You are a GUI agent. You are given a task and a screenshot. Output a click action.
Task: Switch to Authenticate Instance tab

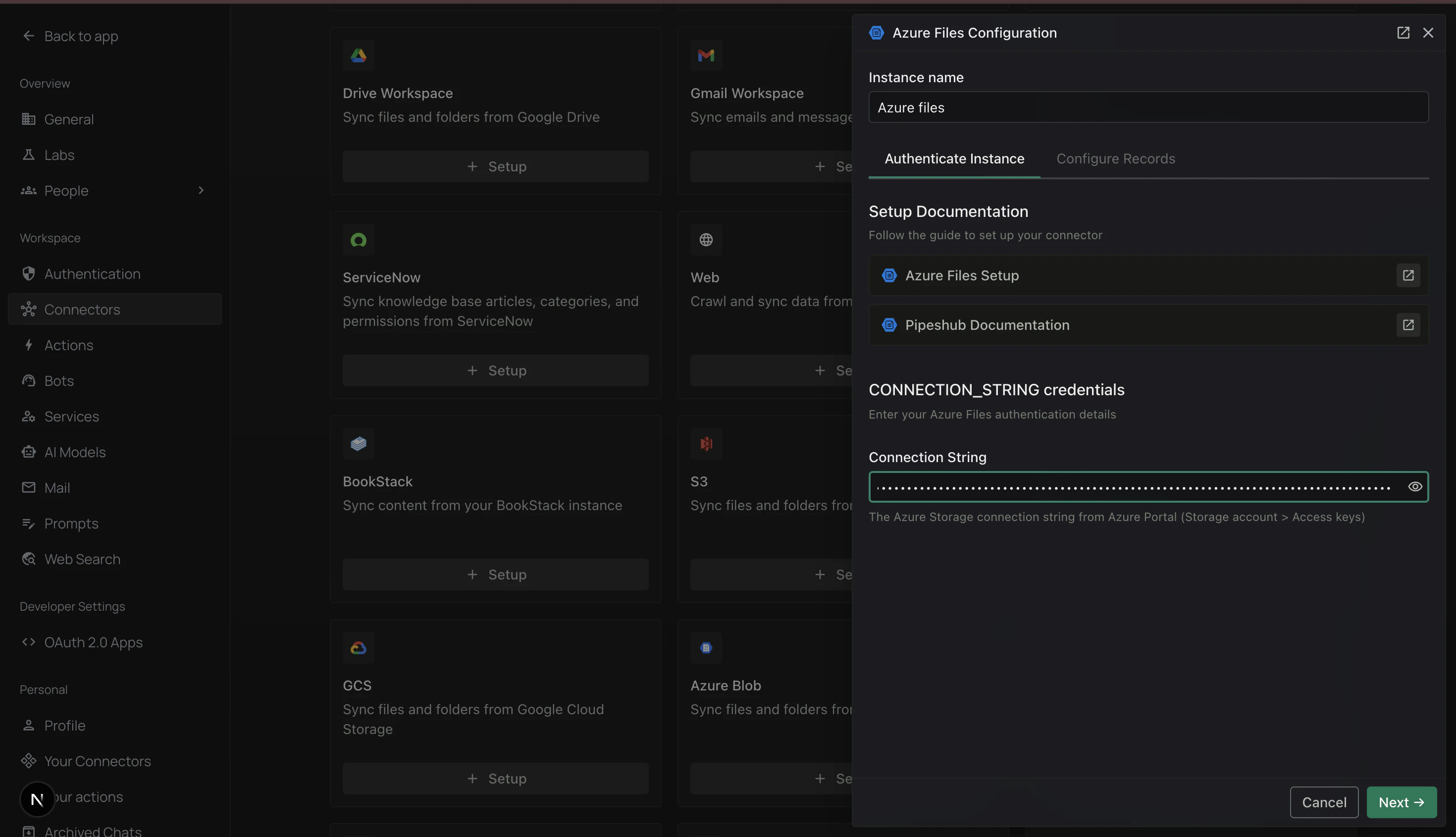point(954,158)
